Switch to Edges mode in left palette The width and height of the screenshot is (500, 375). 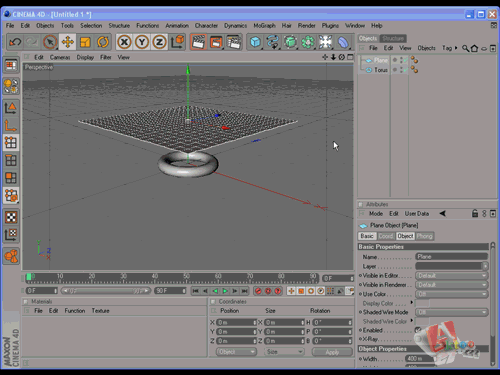click(x=11, y=160)
